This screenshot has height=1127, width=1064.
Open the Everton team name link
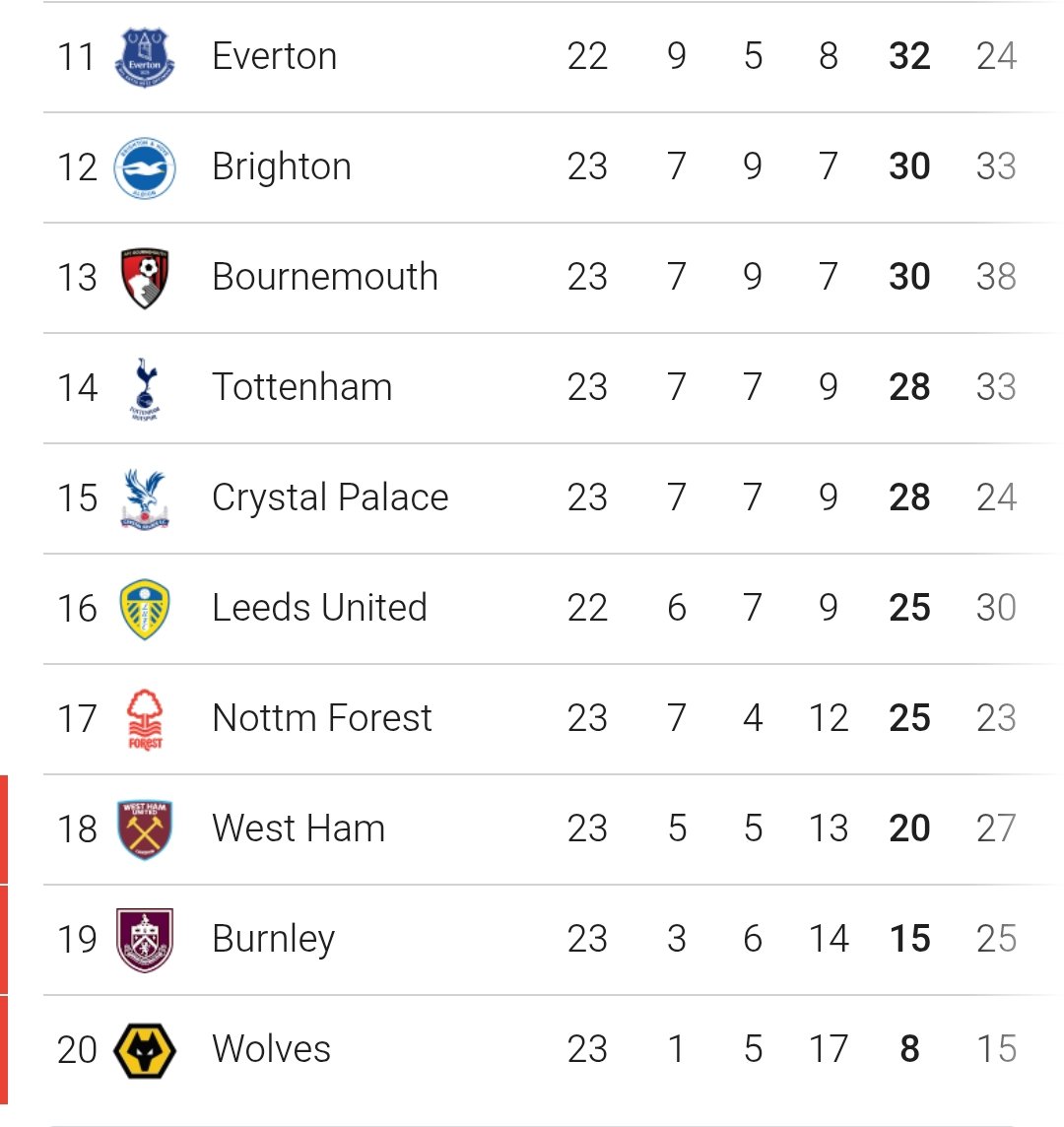[275, 57]
